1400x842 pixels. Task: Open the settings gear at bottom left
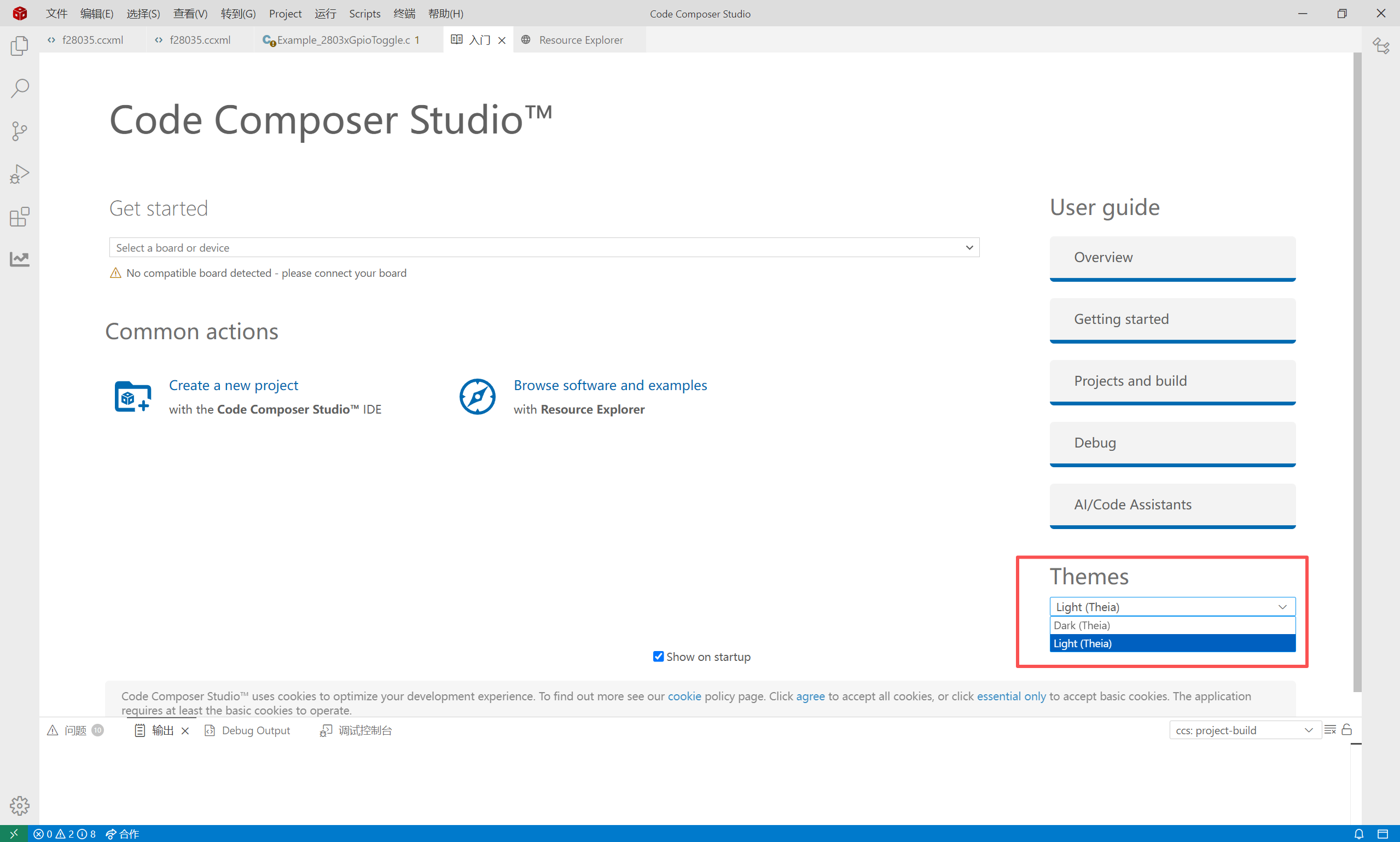[19, 805]
